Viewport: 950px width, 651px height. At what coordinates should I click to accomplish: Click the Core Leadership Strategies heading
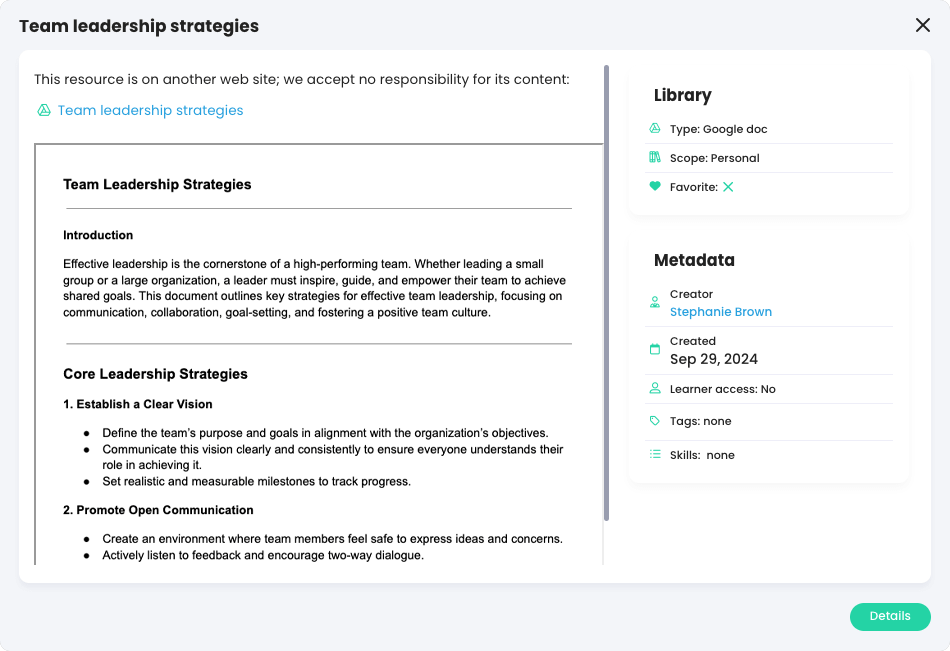click(155, 374)
